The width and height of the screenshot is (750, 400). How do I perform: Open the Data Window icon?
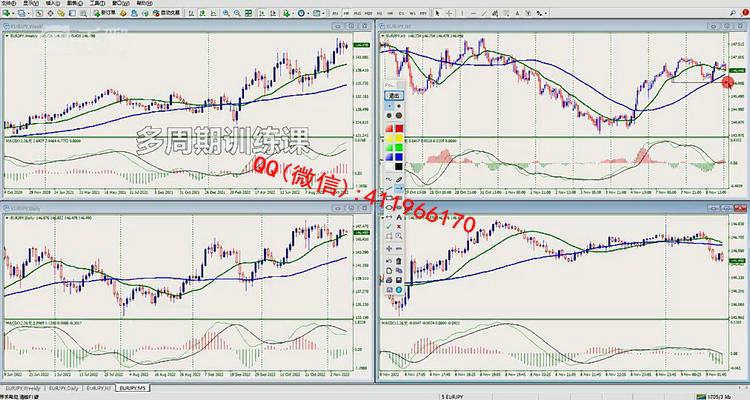click(x=50, y=13)
